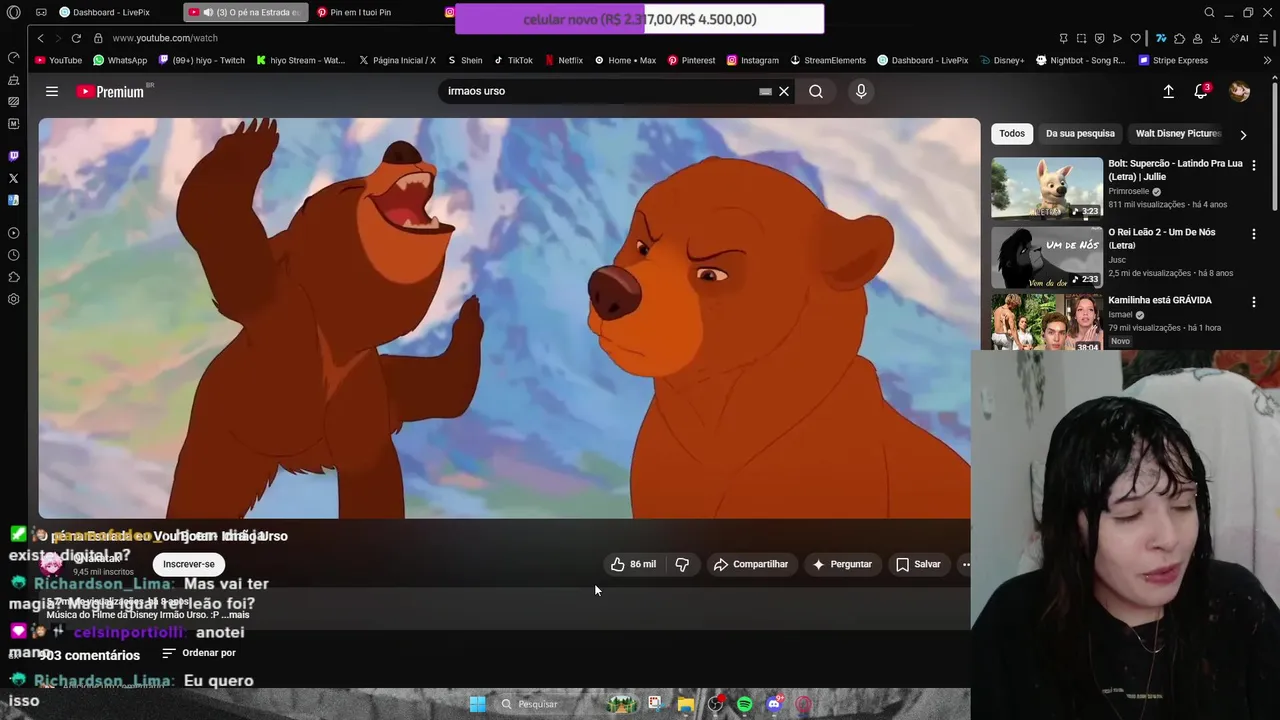Image resolution: width=1280 pixels, height=720 pixels.
Task: Switch to Pin em I tuoi Pin tab
Action: pos(360,12)
